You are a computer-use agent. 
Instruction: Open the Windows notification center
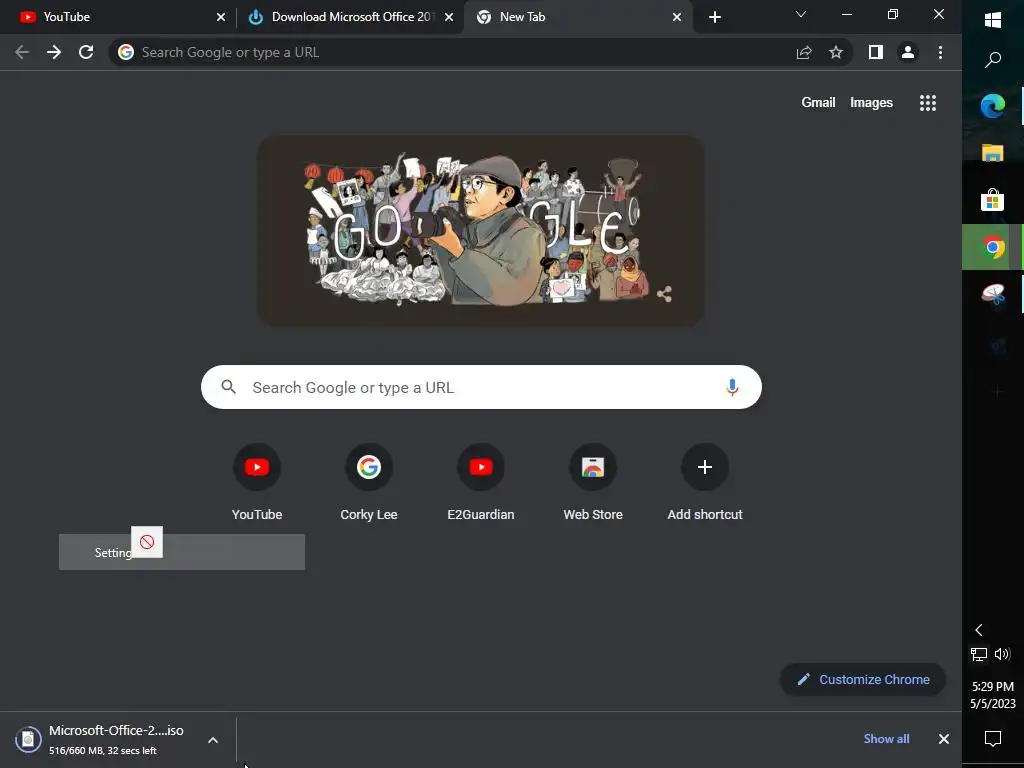click(993, 739)
